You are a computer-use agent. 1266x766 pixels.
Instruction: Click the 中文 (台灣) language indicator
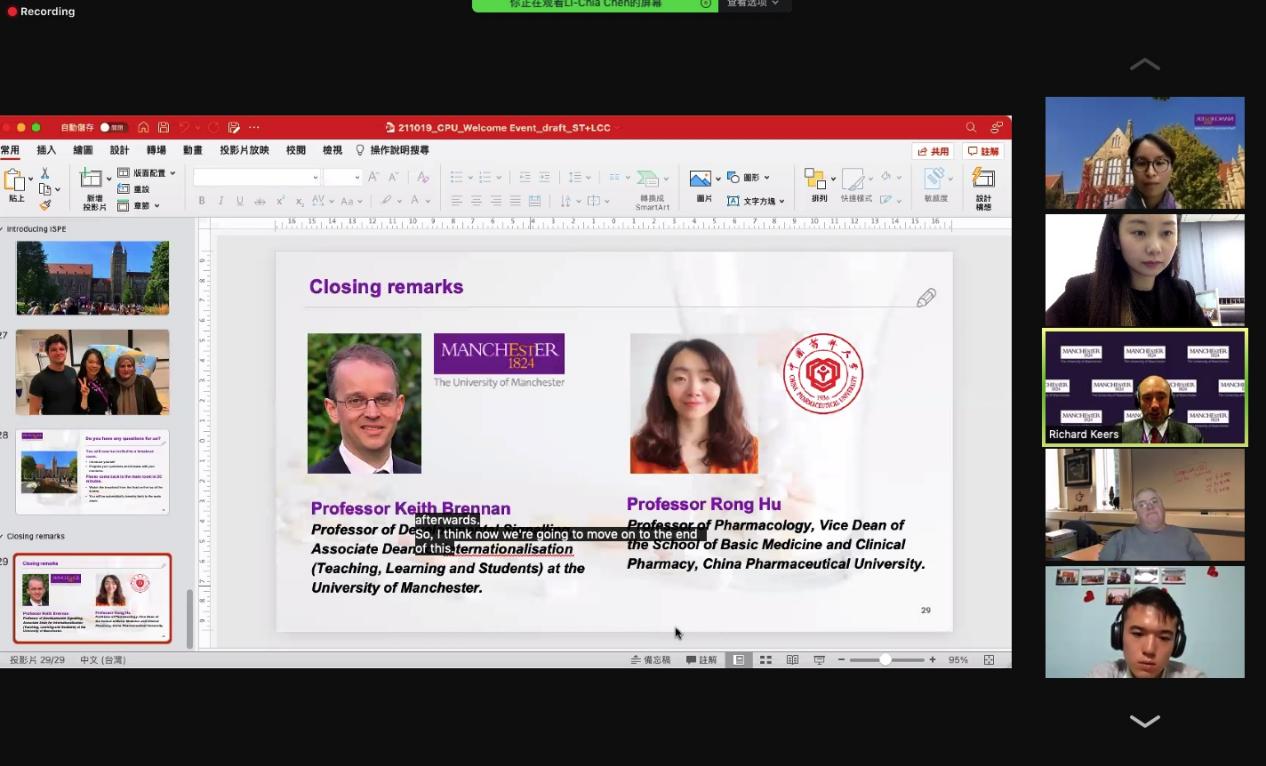(x=103, y=660)
